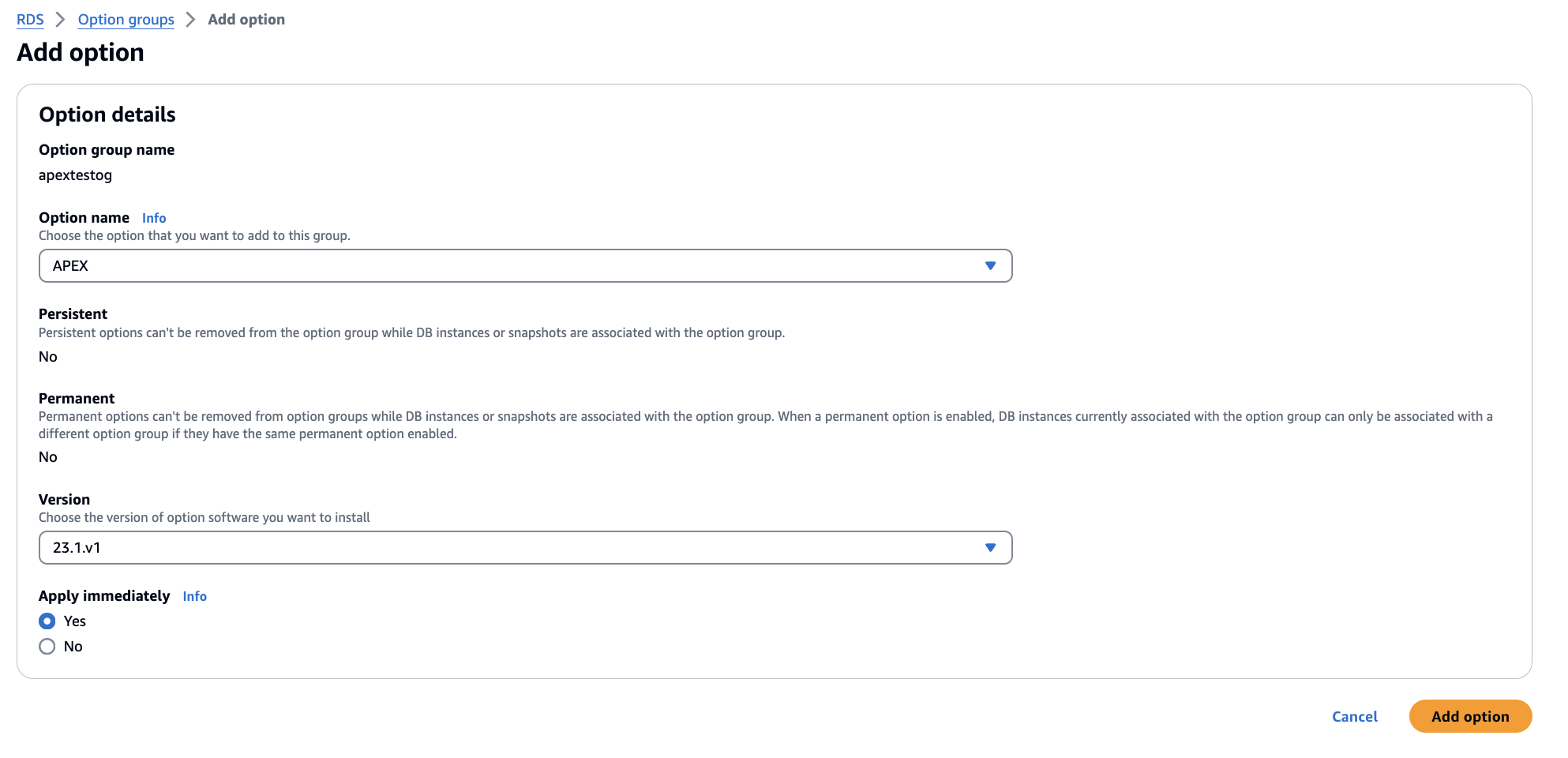Click the Option details section heading

(107, 114)
